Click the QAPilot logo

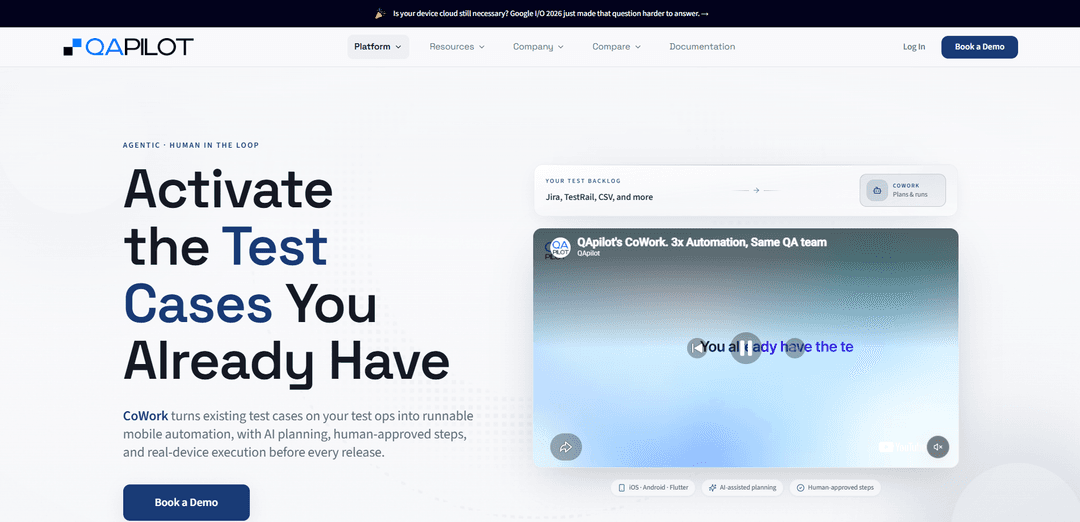[128, 47]
